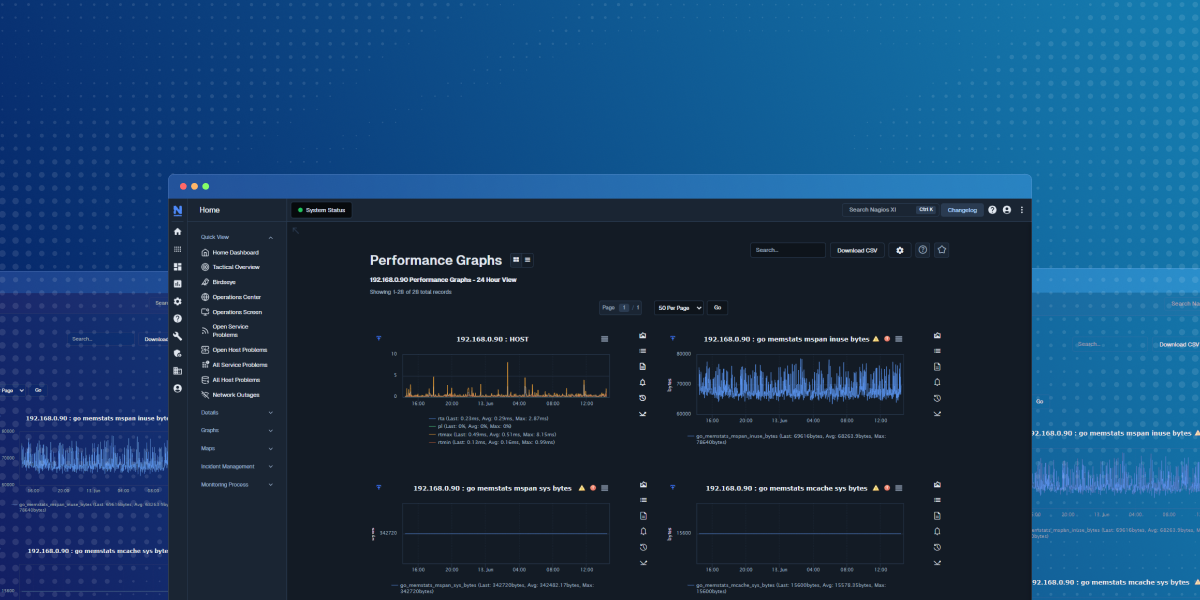
Task: Click the user account icon in the header
Action: [1006, 210]
